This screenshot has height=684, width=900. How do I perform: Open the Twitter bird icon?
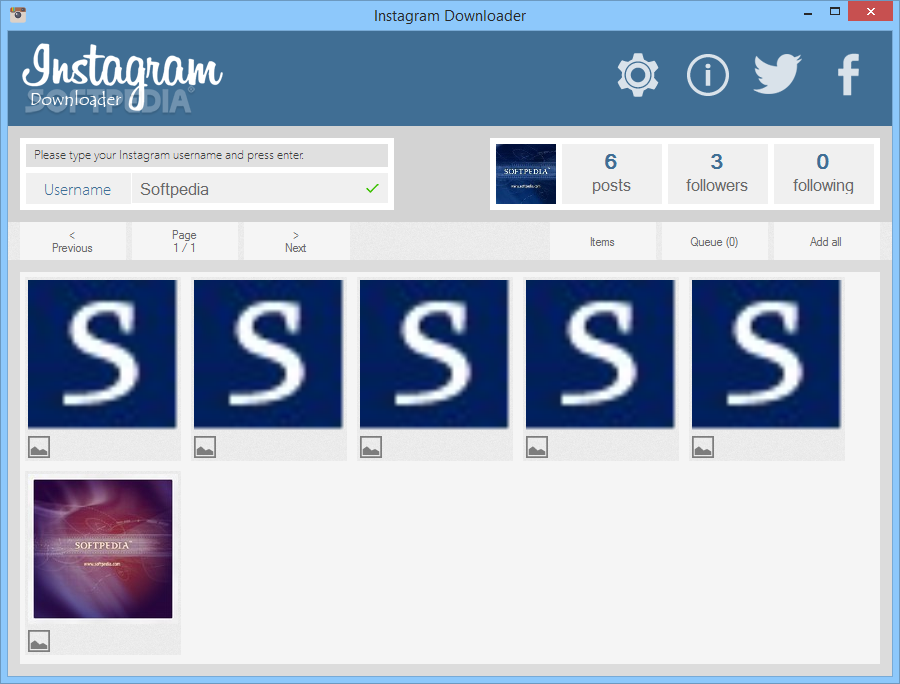click(x=777, y=74)
